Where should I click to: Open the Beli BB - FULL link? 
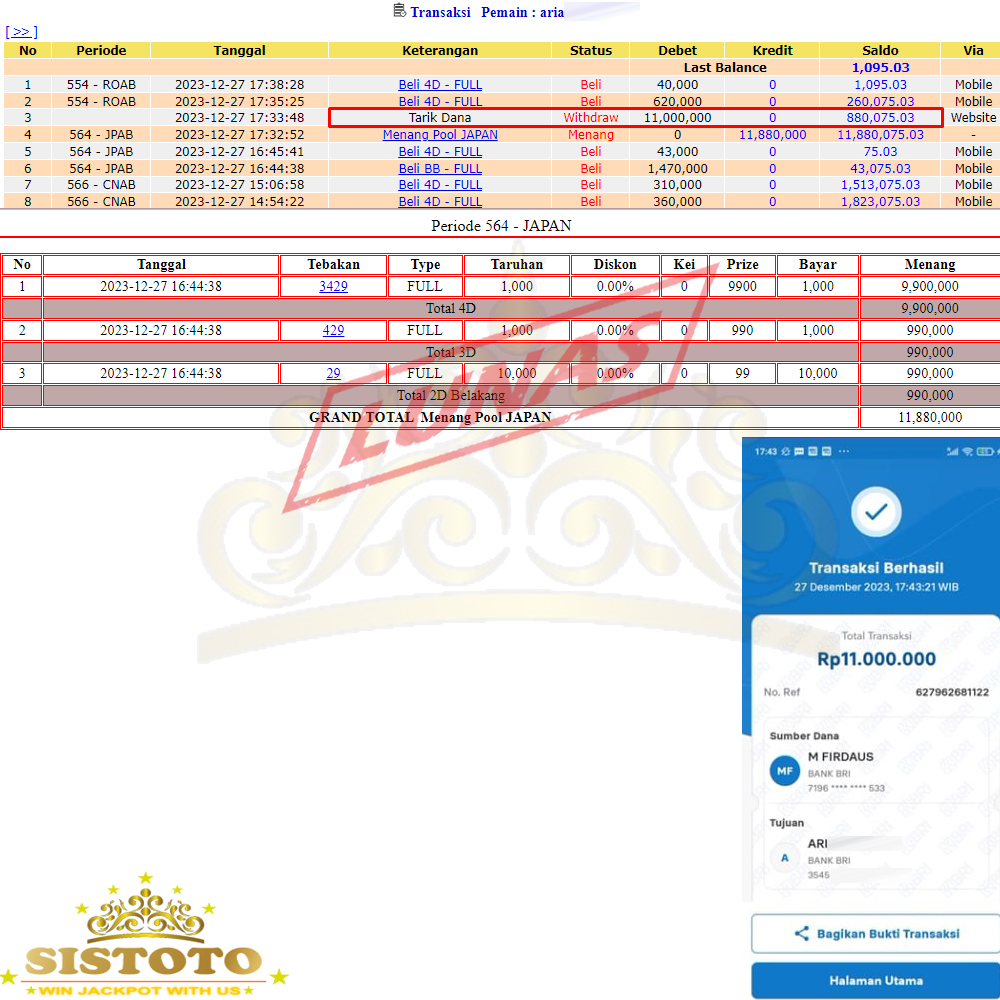(x=440, y=168)
